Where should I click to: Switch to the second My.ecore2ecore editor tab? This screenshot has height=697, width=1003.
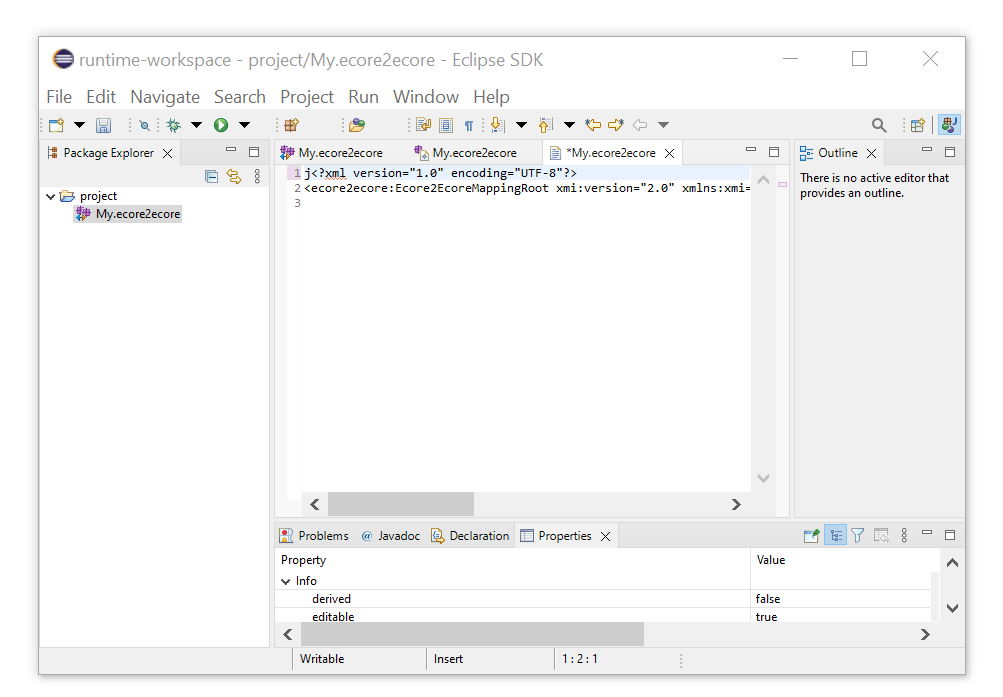[x=466, y=153]
